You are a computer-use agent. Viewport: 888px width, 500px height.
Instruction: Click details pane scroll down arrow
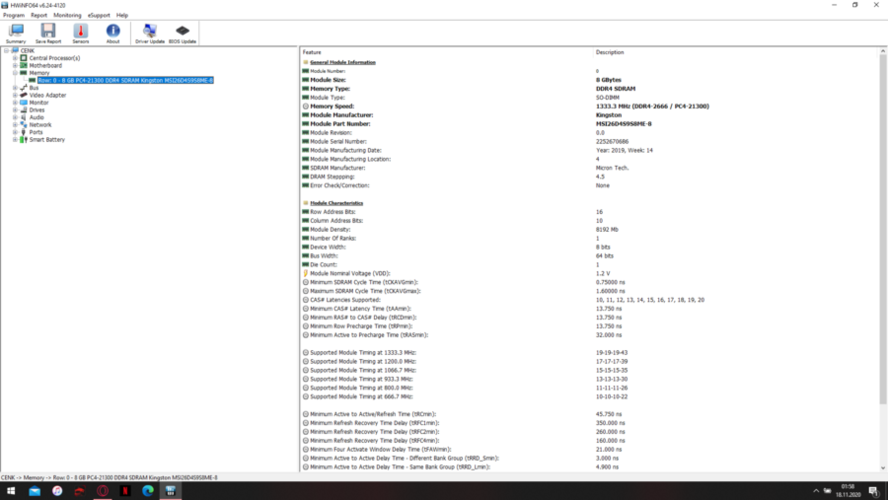pyautogui.click(x=883, y=468)
